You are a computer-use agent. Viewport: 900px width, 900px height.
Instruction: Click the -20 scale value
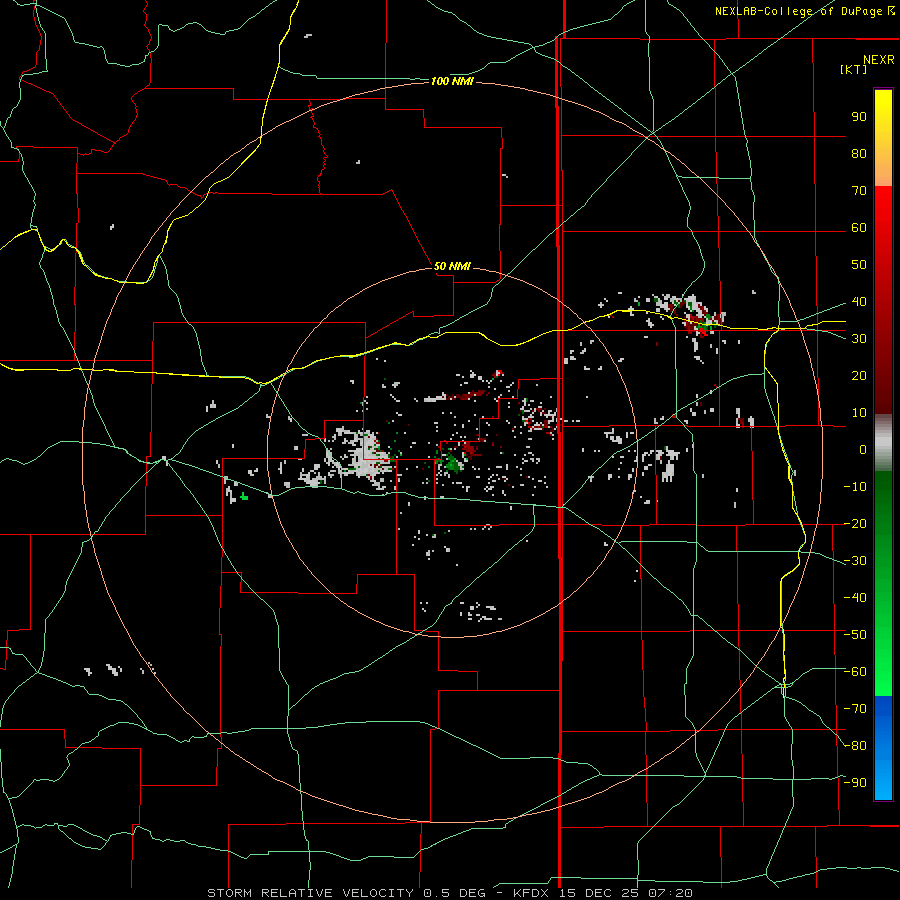(855, 523)
